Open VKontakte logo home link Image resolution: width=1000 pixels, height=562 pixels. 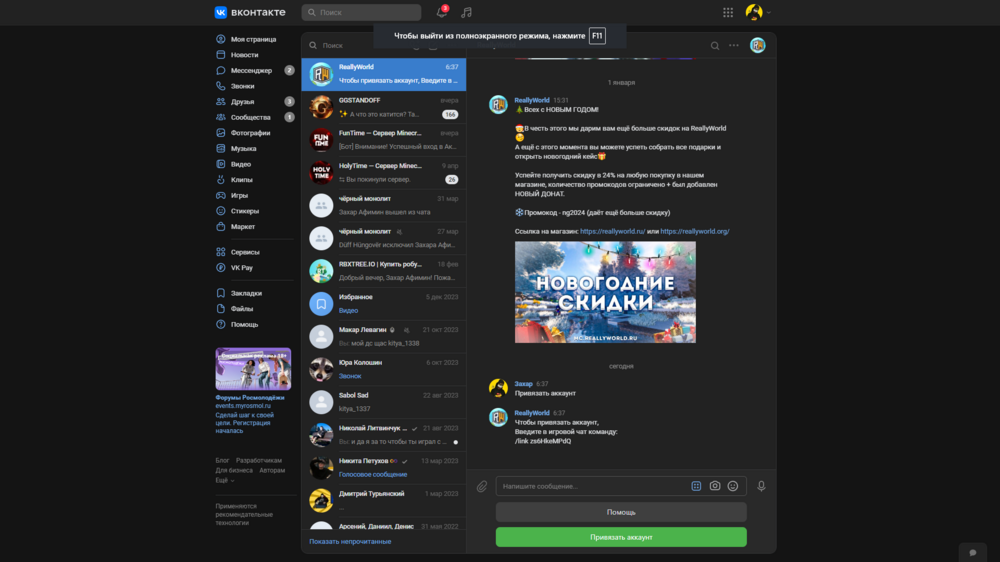click(250, 12)
